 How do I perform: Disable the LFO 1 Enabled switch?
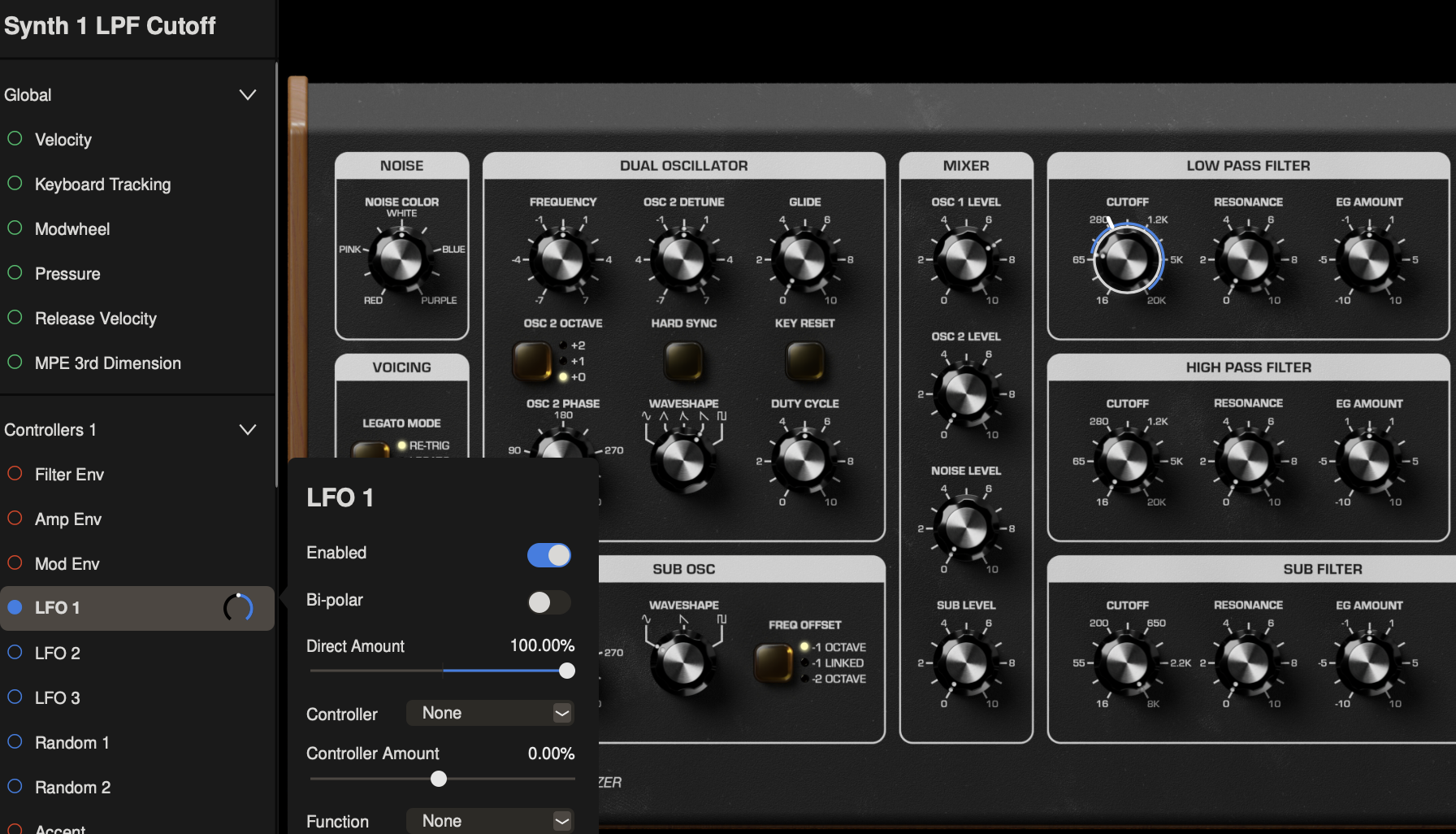[x=549, y=555]
